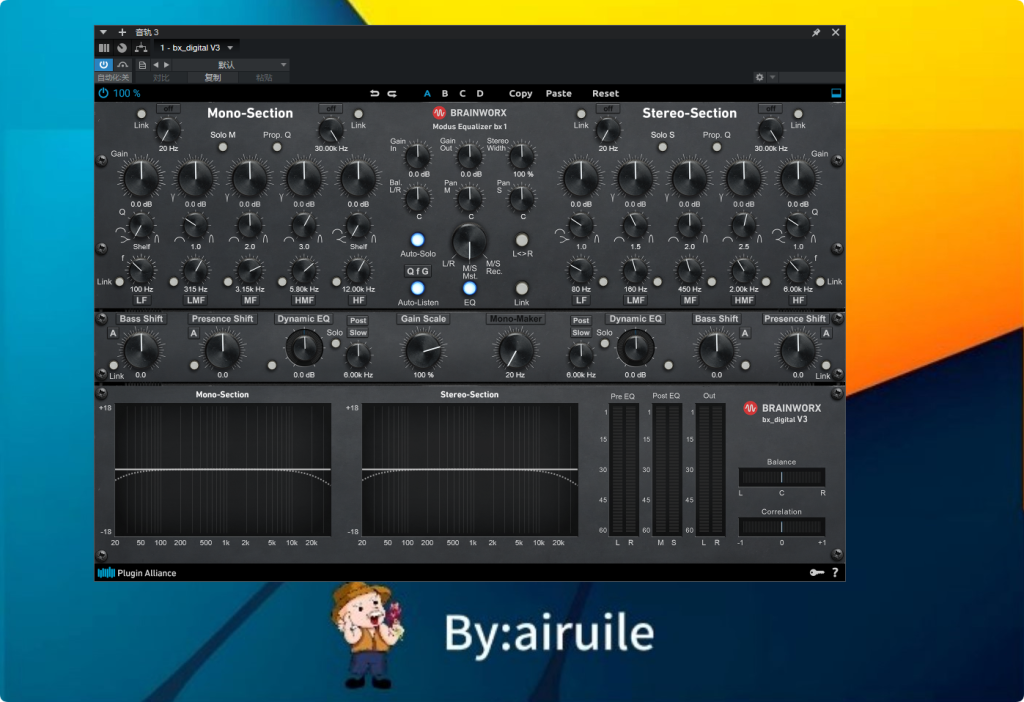
Task: Click the host blue power bypass button
Action: (x=103, y=65)
